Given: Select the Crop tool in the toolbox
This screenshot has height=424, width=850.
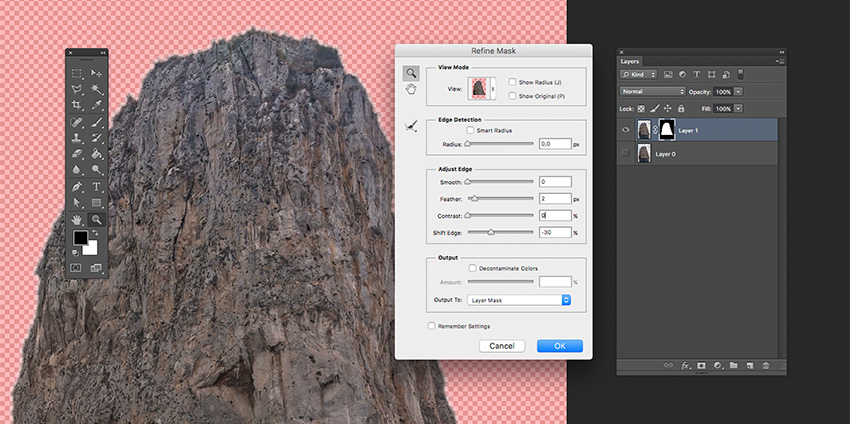Looking at the screenshot, I should (77, 104).
